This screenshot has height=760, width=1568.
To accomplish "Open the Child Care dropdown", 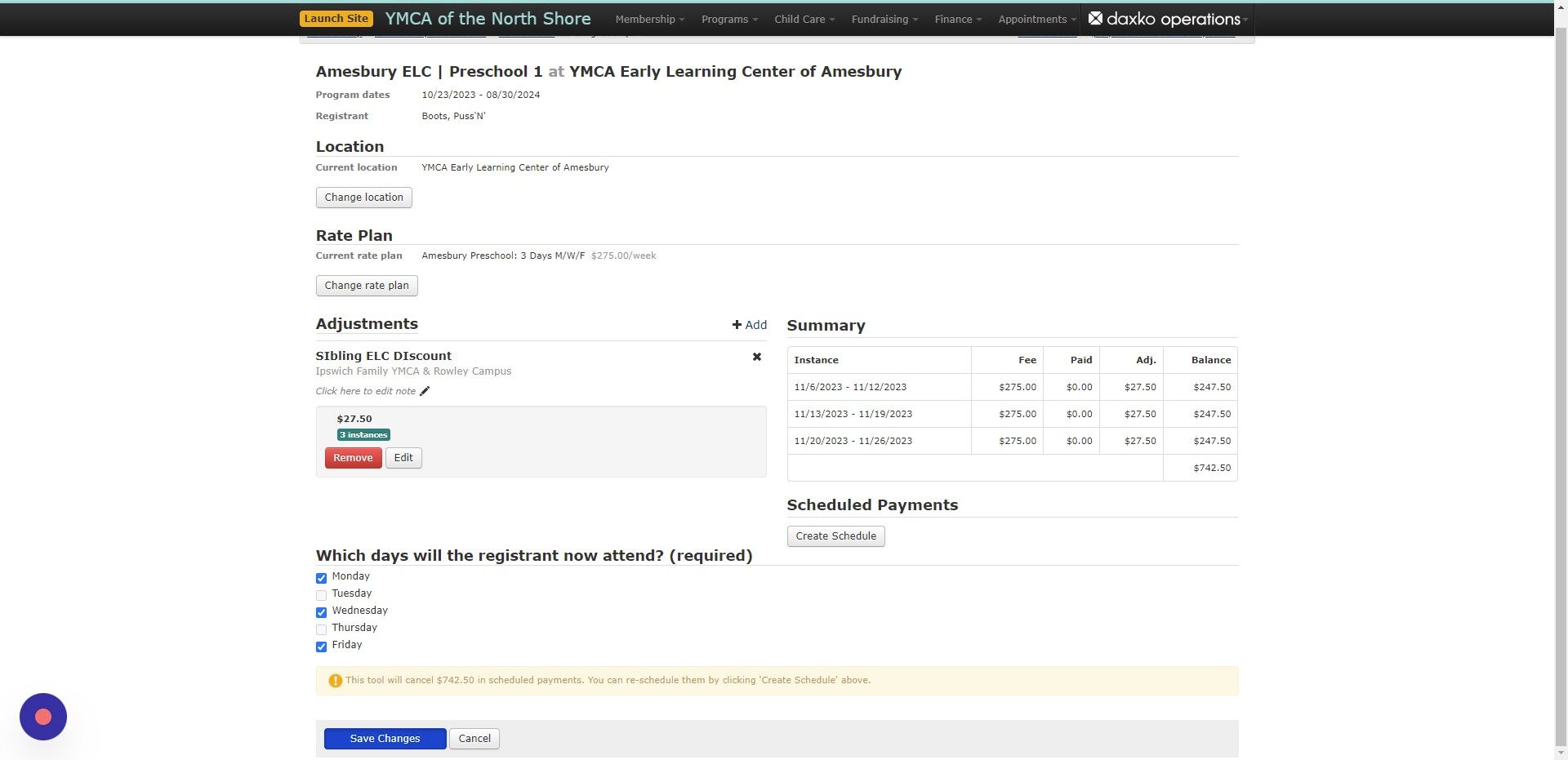I will coord(803,19).
